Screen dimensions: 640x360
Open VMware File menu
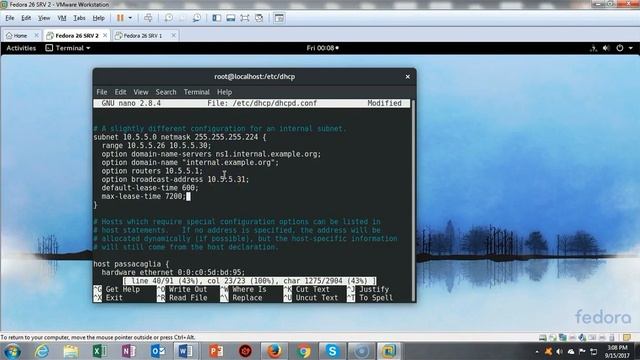[9, 18]
